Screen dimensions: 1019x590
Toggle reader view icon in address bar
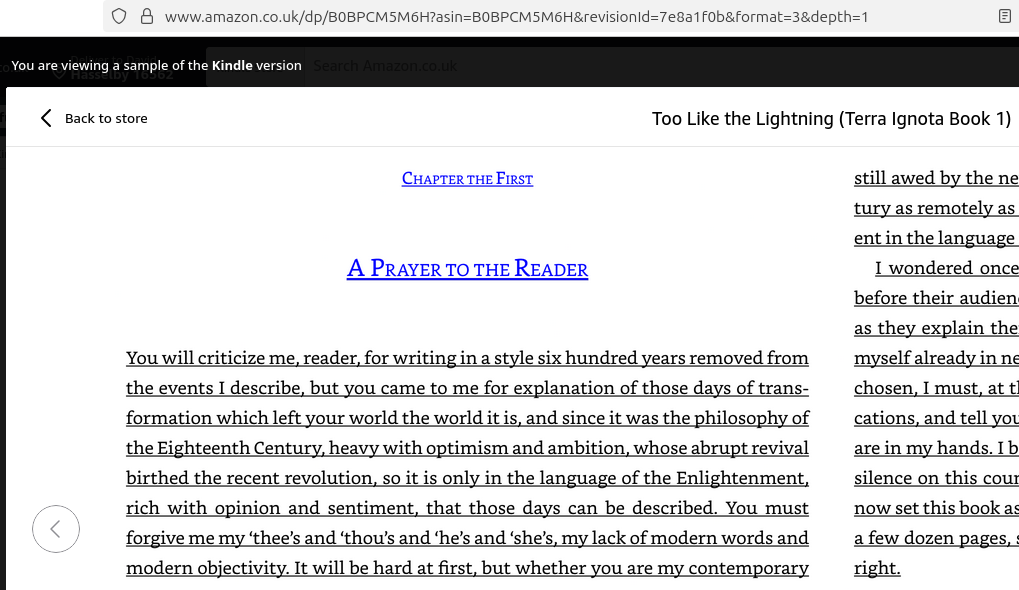coord(1004,16)
